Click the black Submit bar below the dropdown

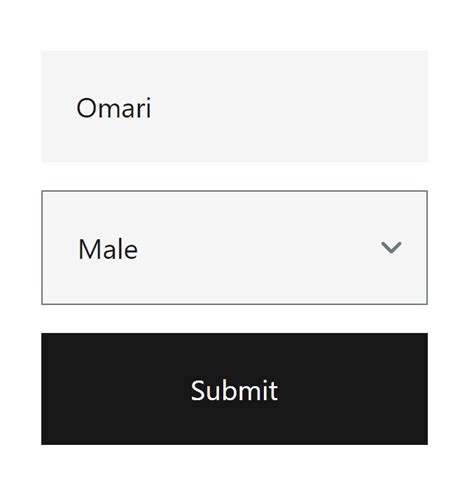pyautogui.click(x=234, y=389)
